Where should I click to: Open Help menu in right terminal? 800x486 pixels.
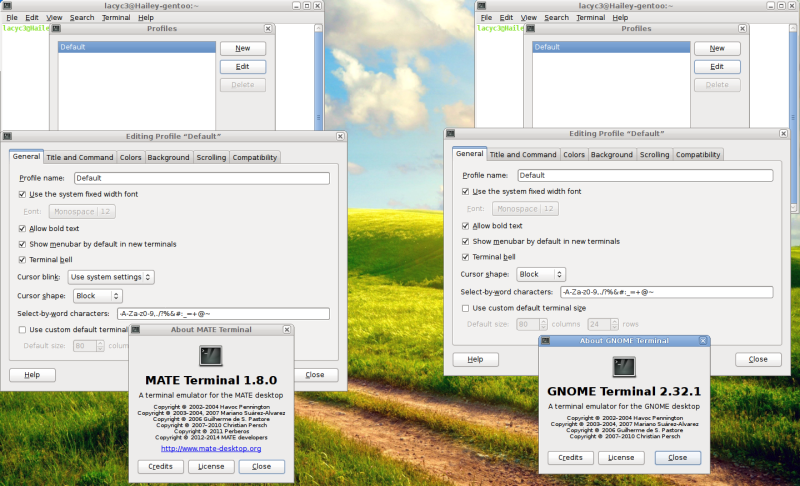point(620,17)
